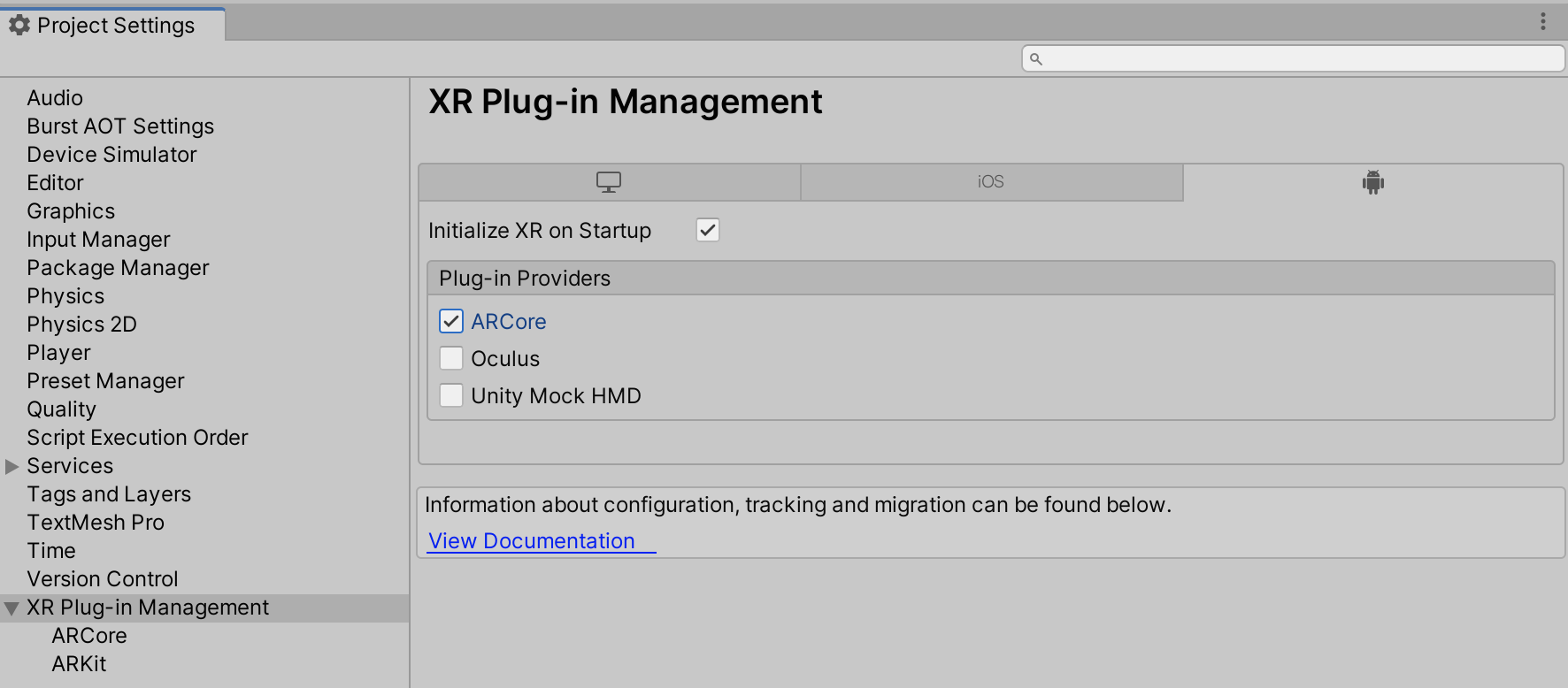Screen dimensions: 1568x688
Task: Click the XR Plug-in Management page title
Action: (x=626, y=103)
